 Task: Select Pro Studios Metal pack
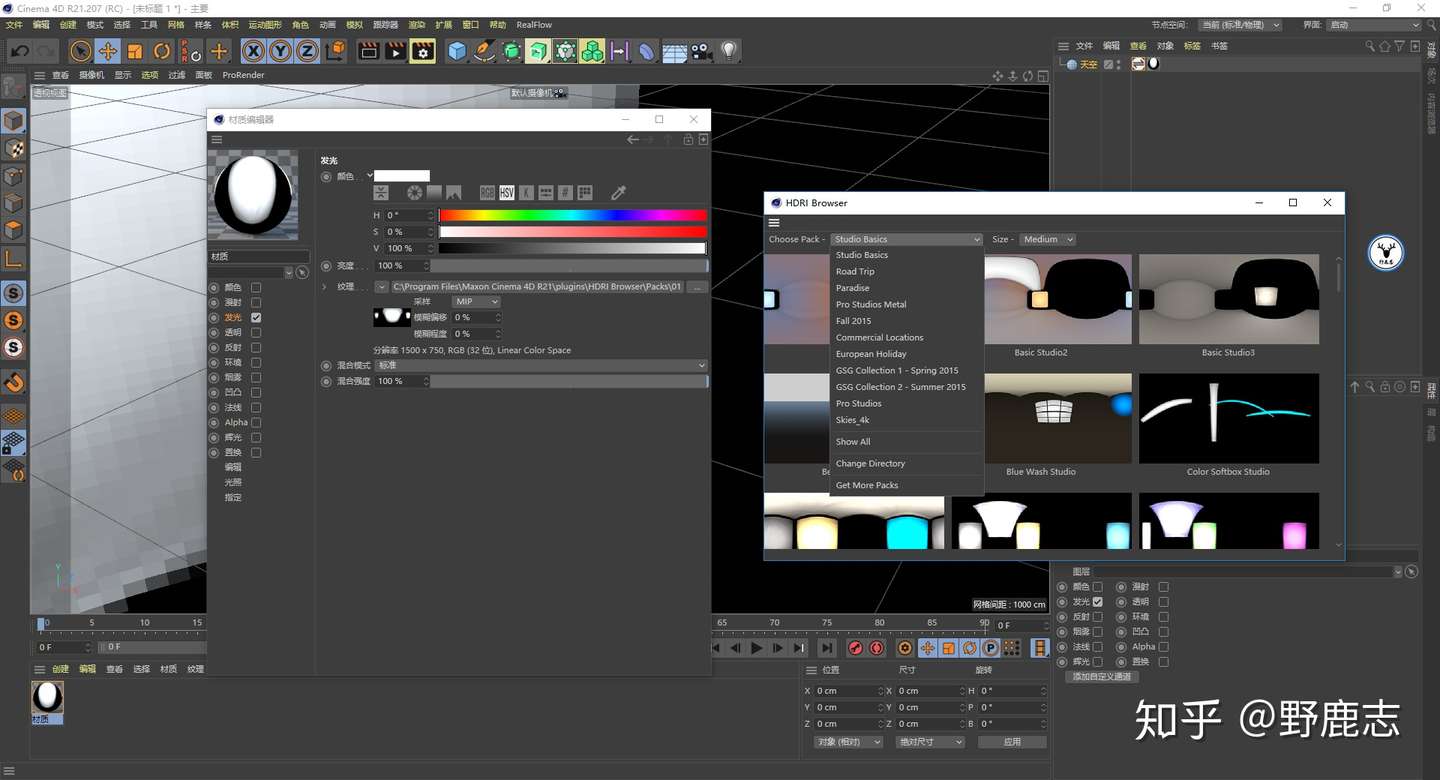[x=871, y=304]
